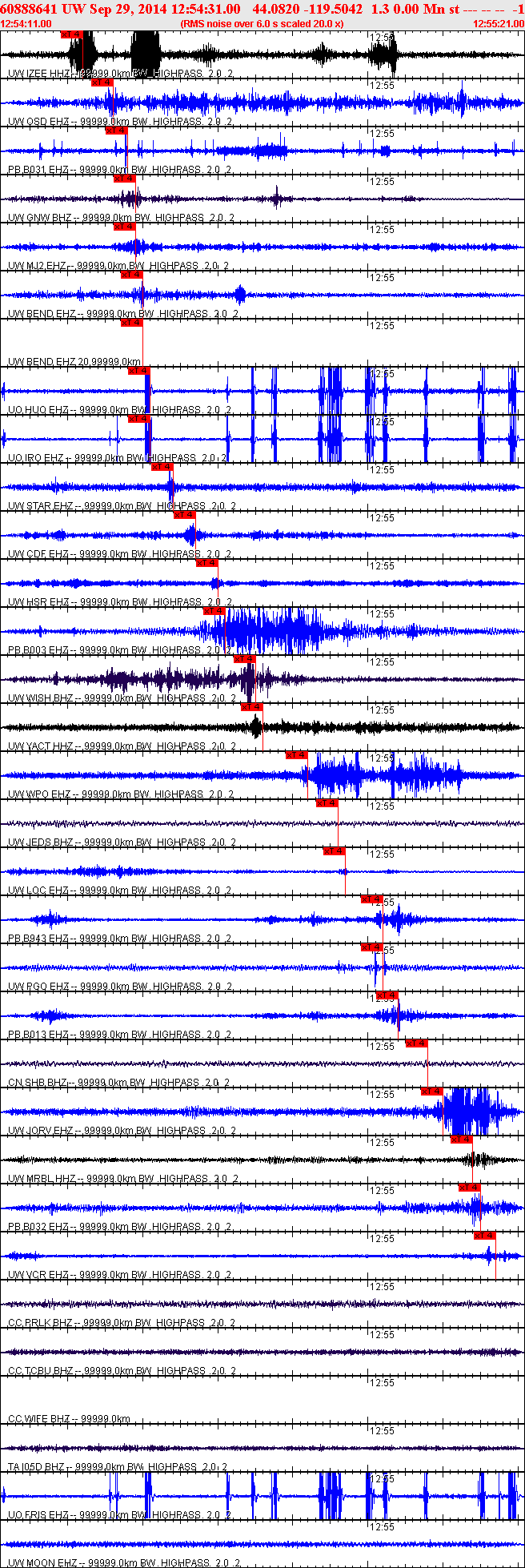Click the xT pick marker on UW JEDS trace

pos(327,803)
